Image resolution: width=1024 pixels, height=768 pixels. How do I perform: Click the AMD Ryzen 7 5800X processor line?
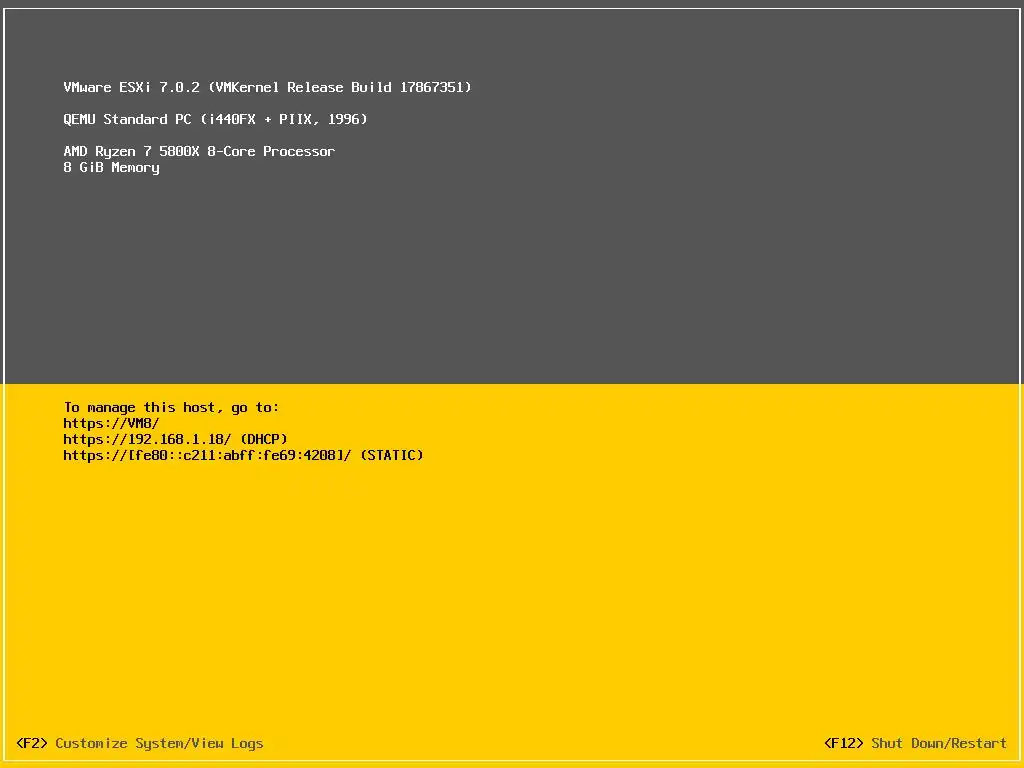pyautogui.click(x=199, y=151)
